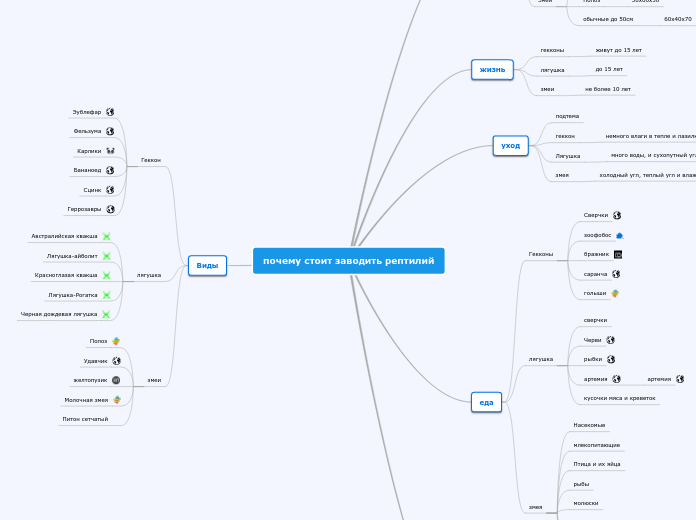Click the green icon beside Лягушка-айболит
Screen dimensions: 696x520
pyautogui.click(x=107, y=256)
